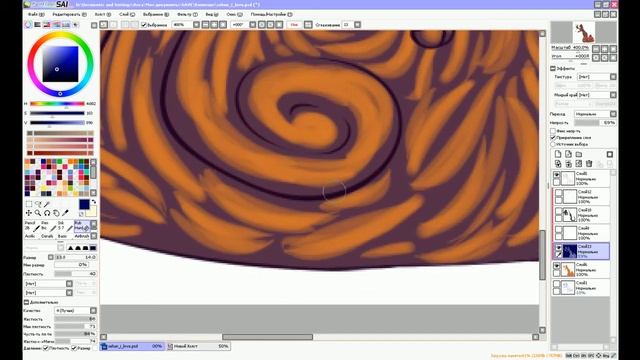Open the zoom percentage dropdown
The image size is (640, 360).
coord(196,25)
